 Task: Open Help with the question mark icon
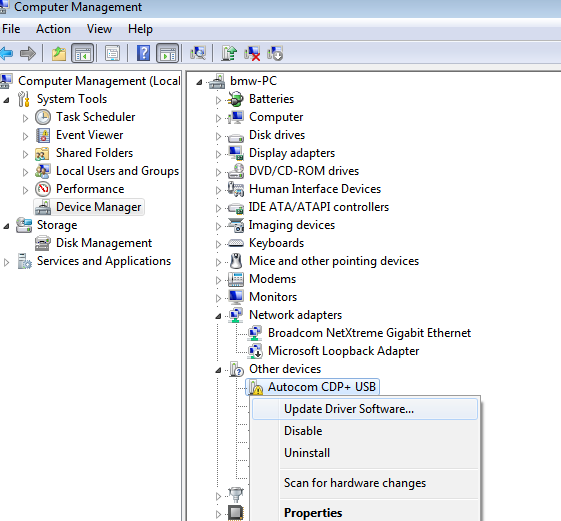click(143, 54)
